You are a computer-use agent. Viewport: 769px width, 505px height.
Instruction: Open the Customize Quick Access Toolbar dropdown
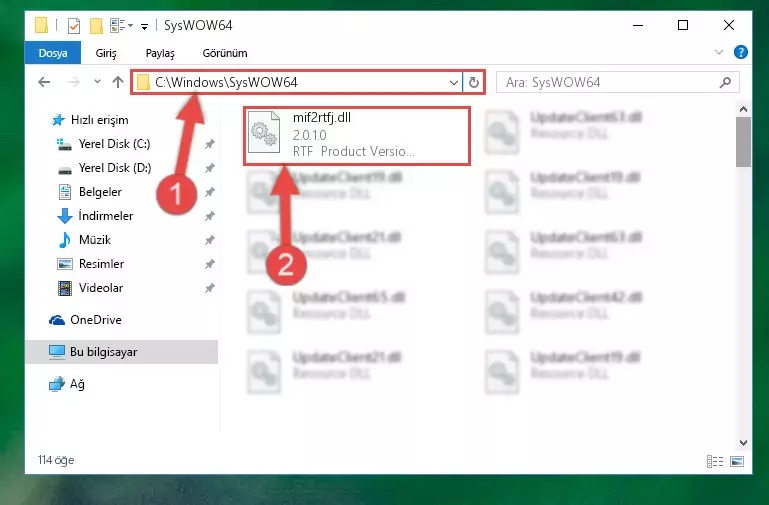[144, 26]
